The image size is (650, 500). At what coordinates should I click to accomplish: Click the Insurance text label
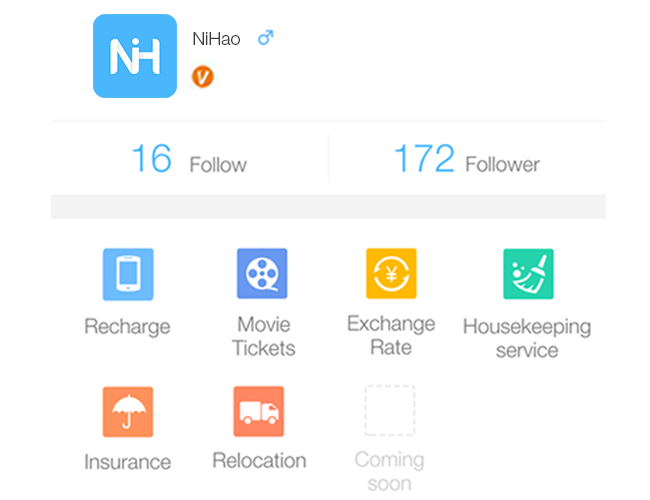pos(128,462)
